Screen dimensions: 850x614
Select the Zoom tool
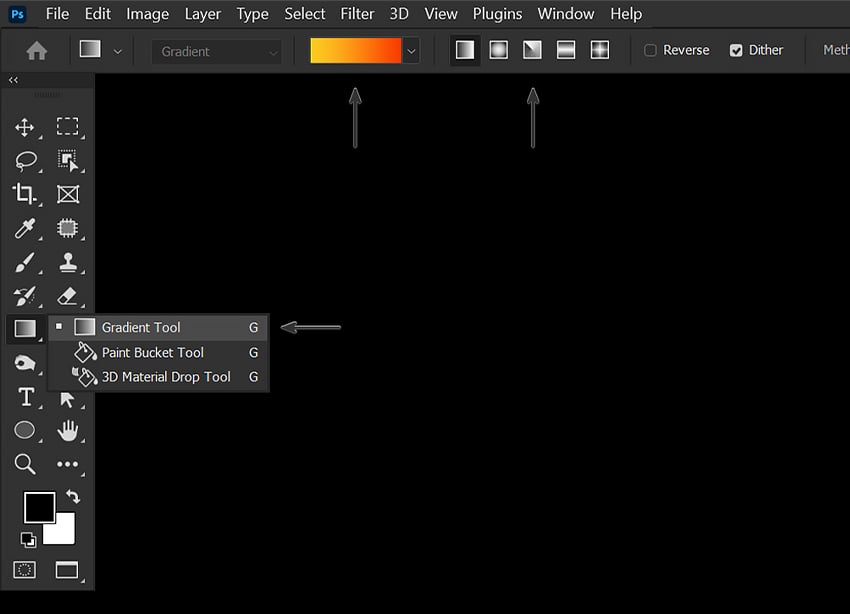(26, 464)
